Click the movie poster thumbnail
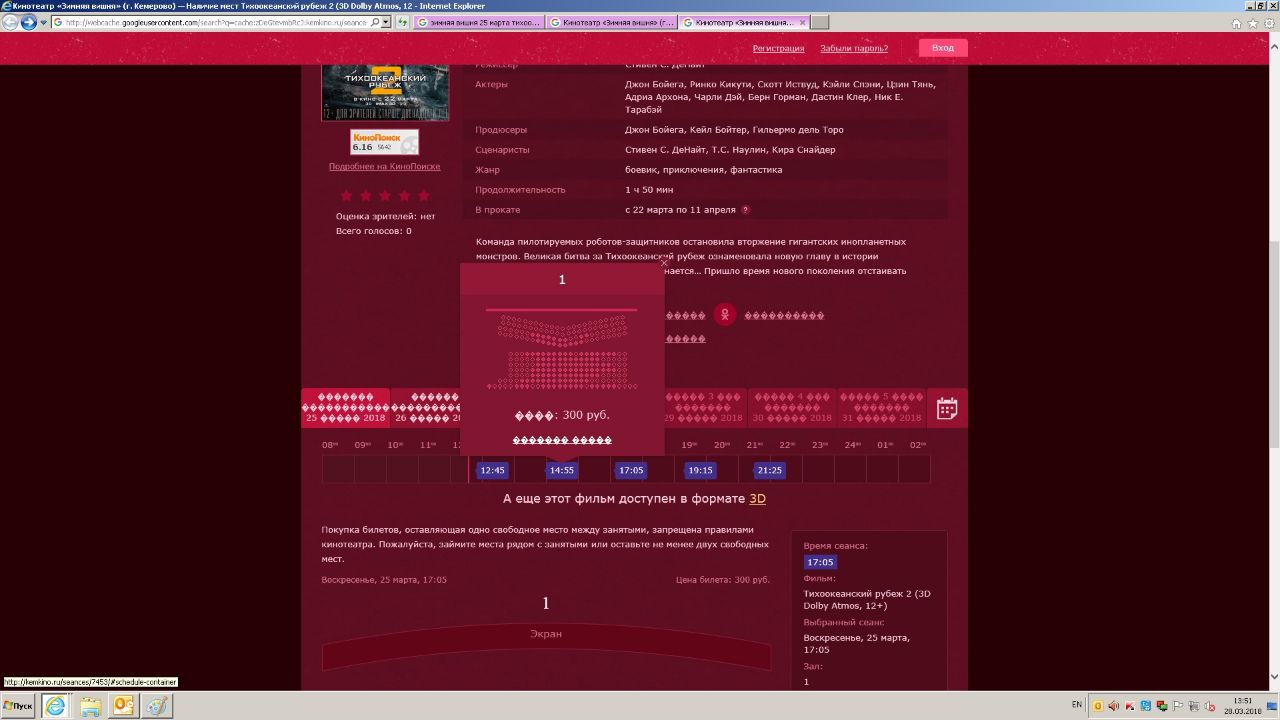Image resolution: width=1280 pixels, height=720 pixels. pyautogui.click(x=385, y=94)
